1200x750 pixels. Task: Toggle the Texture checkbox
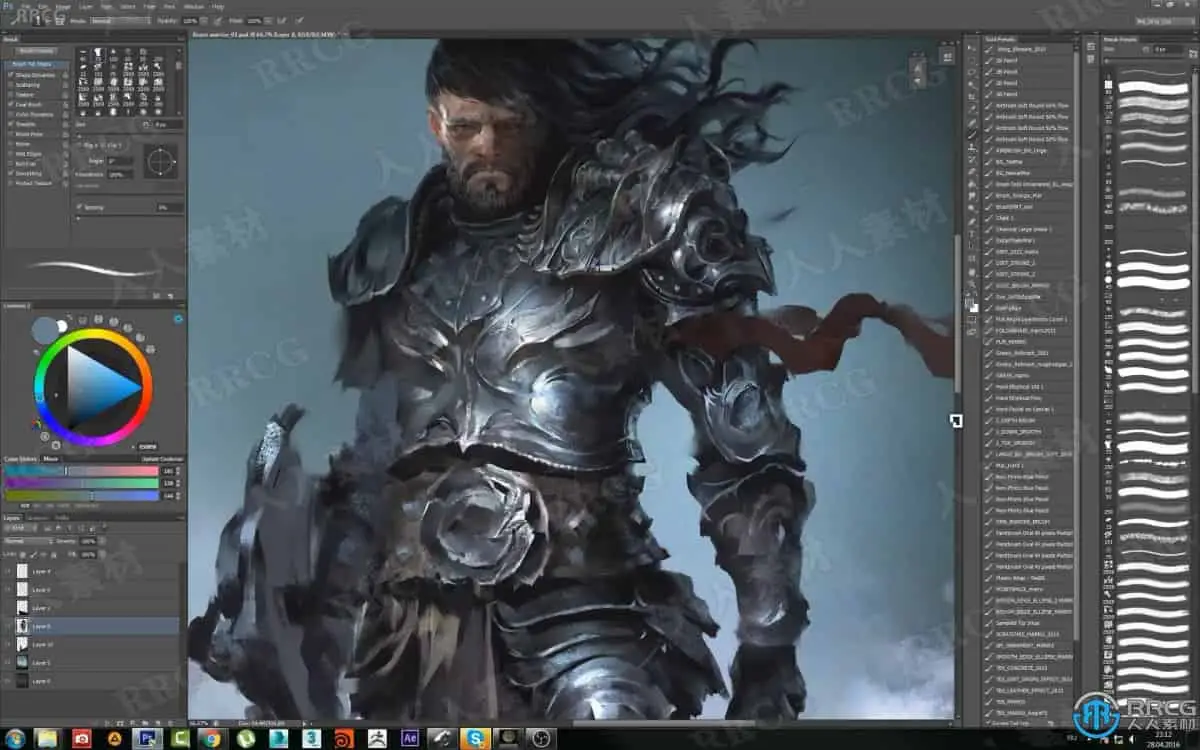click(x=10, y=94)
